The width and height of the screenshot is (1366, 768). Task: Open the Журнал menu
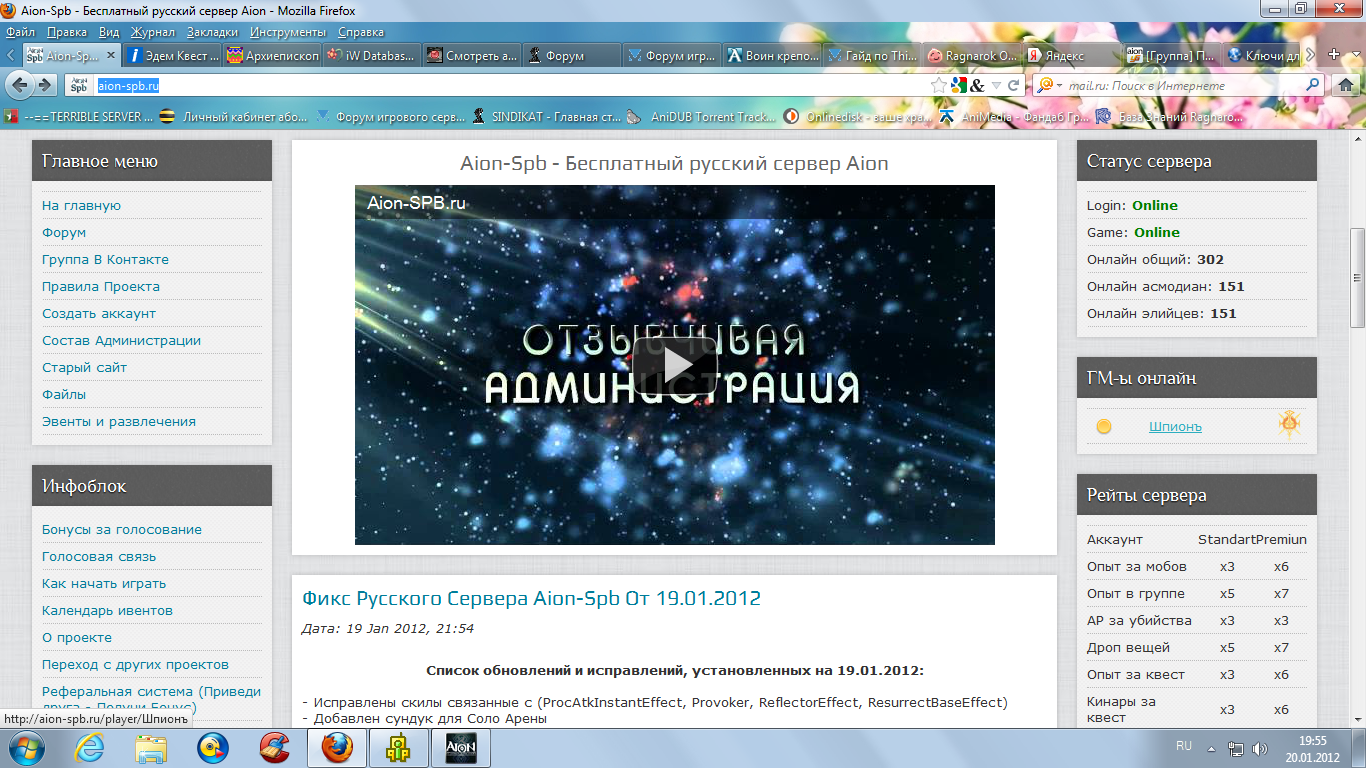[x=153, y=32]
